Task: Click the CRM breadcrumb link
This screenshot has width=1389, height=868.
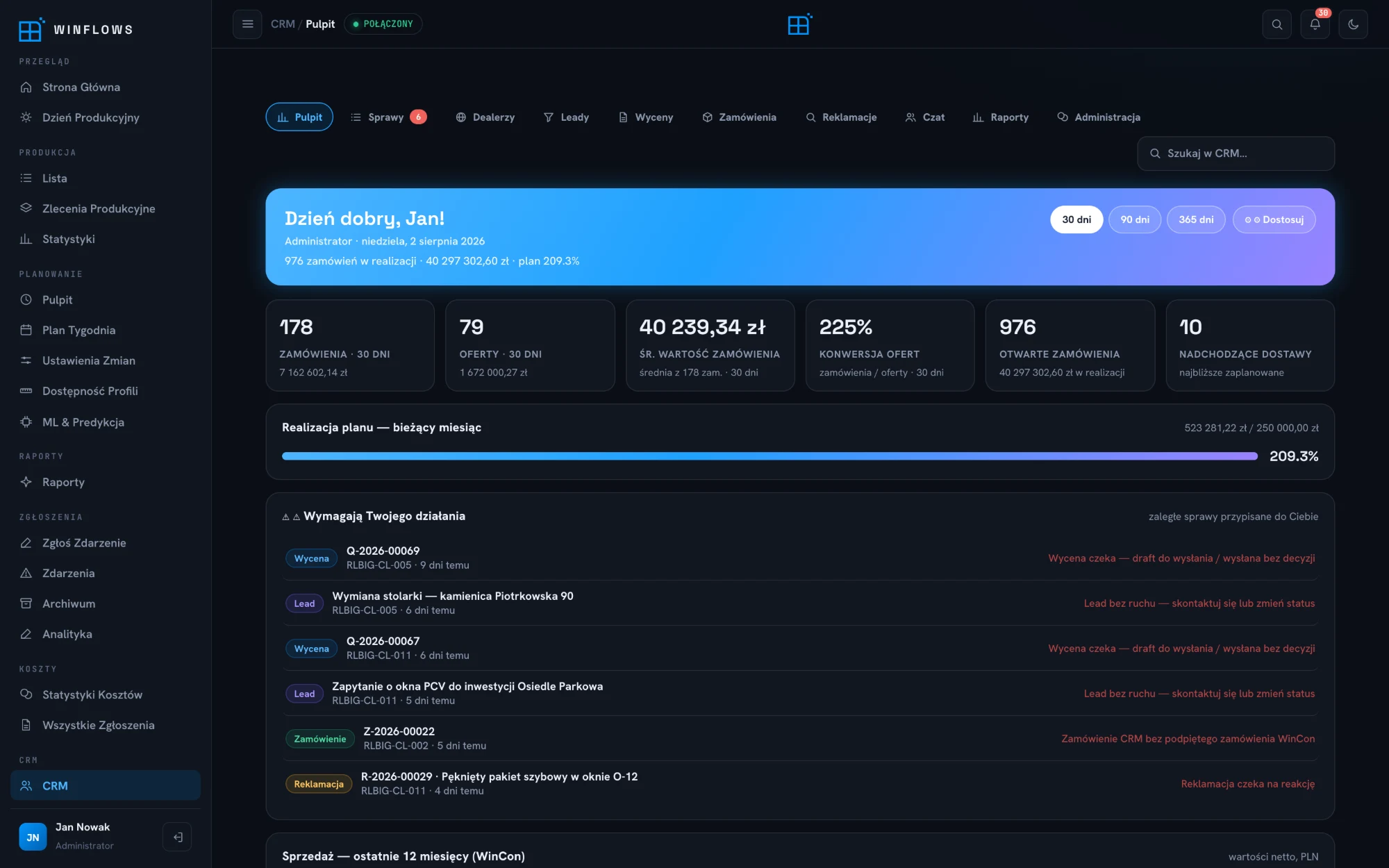Action: [283, 24]
